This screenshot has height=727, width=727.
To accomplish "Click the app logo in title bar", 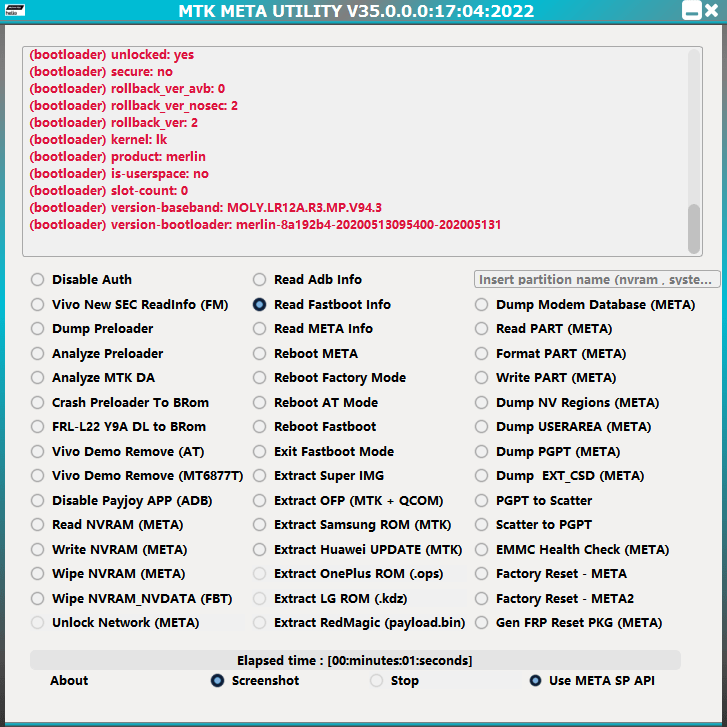I will click(15, 10).
